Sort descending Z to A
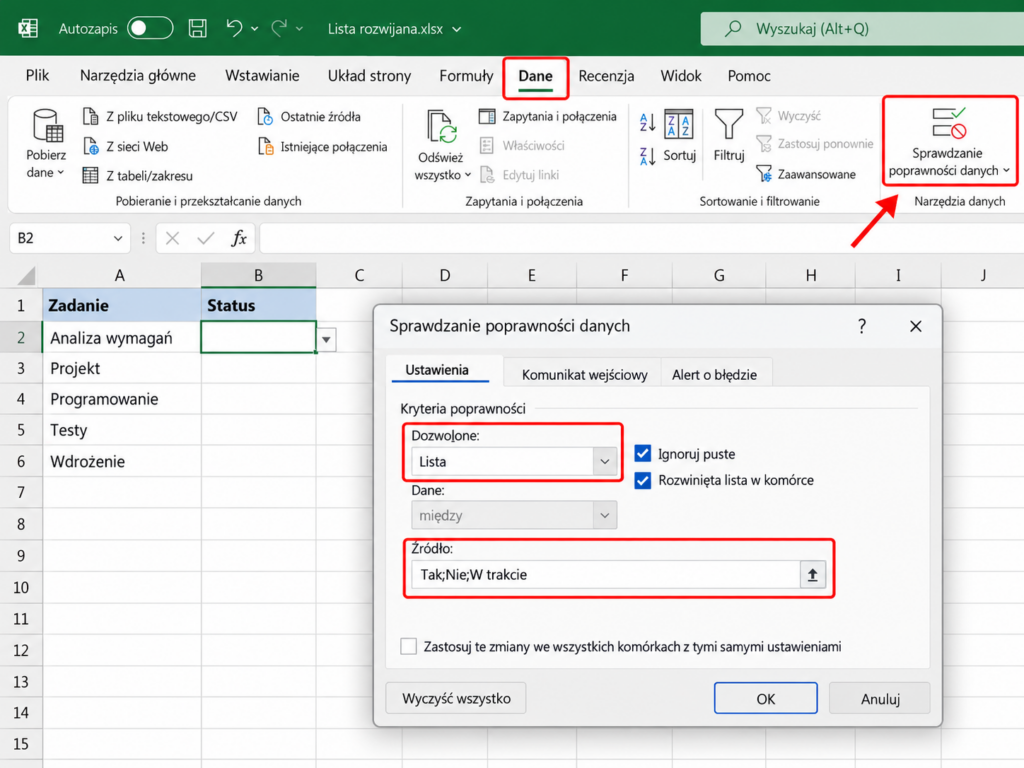Viewport: 1024px width, 768px height. [647, 156]
